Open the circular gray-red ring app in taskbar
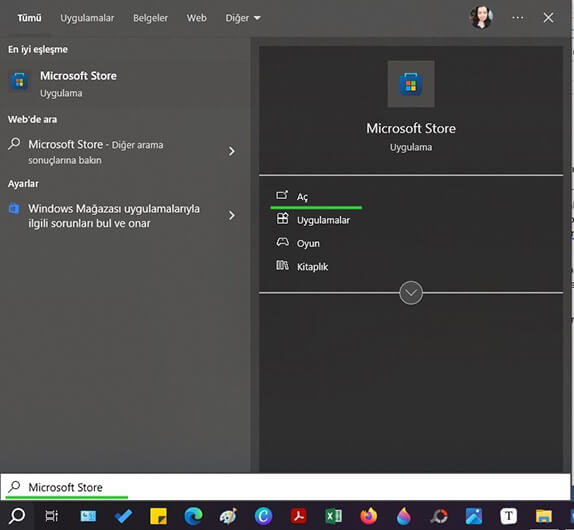Image resolution: width=574 pixels, height=530 pixels. (x=439, y=516)
